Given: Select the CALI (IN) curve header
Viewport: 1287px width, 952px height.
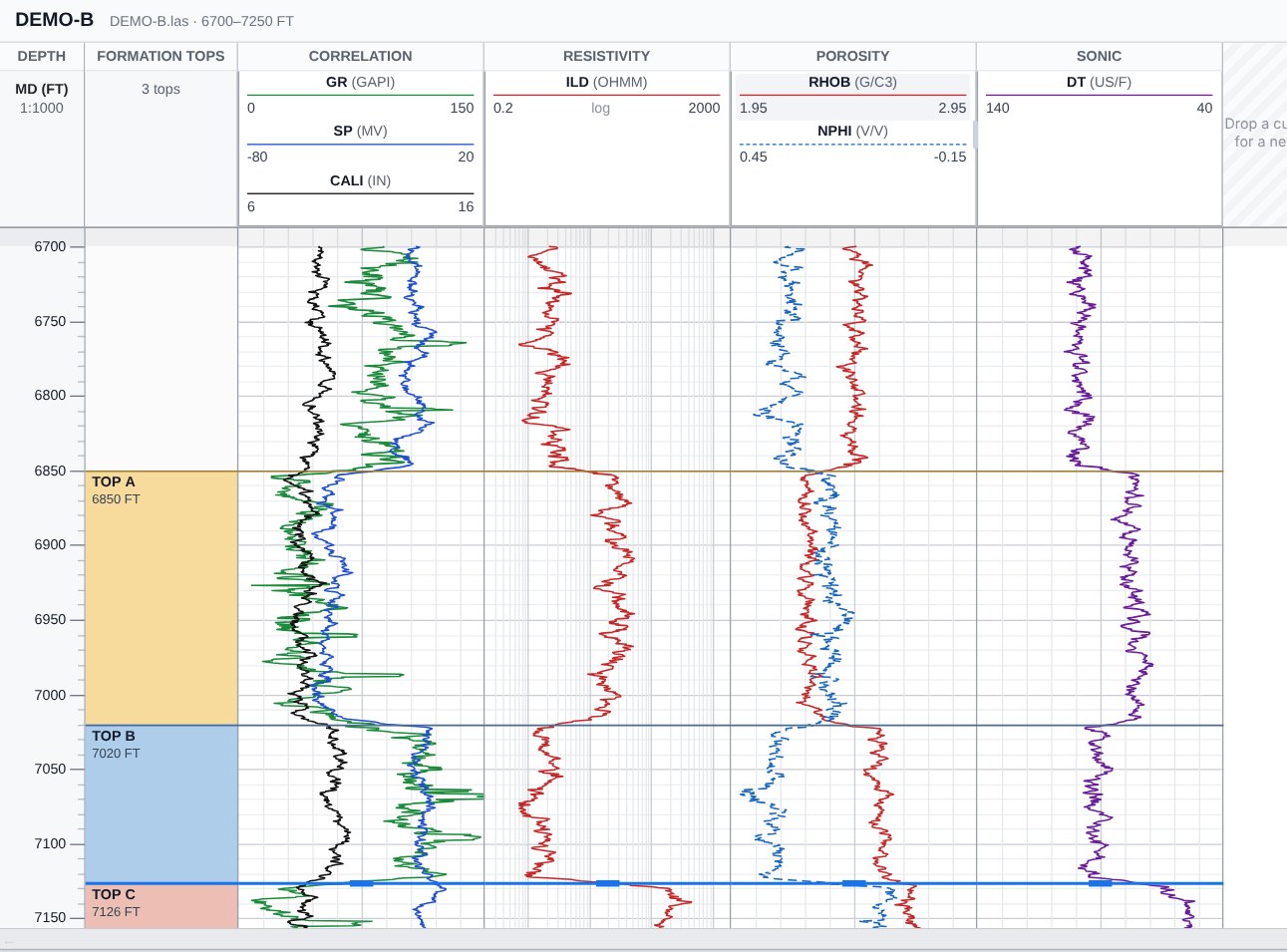Looking at the screenshot, I should [360, 193].
